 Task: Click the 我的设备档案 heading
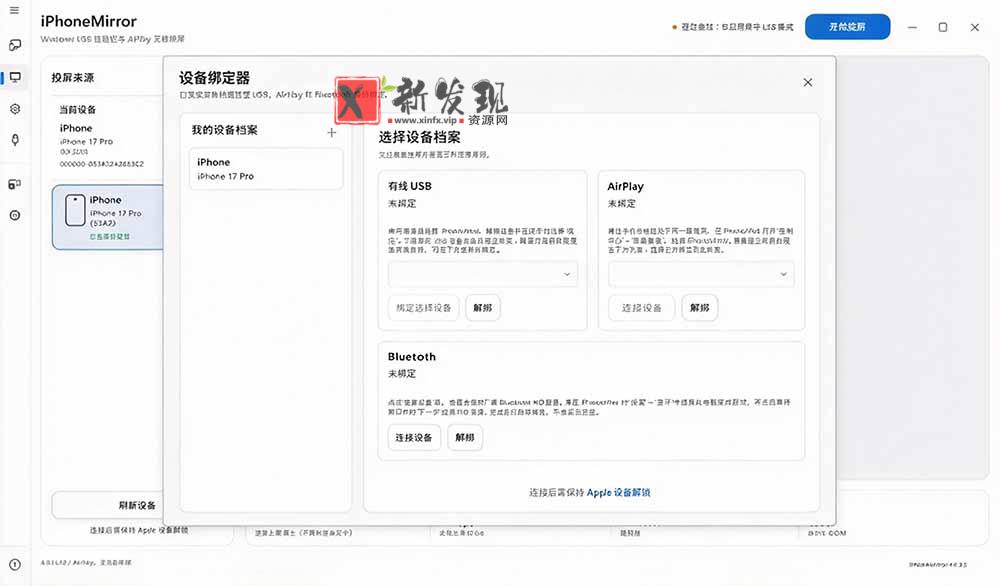tap(224, 130)
